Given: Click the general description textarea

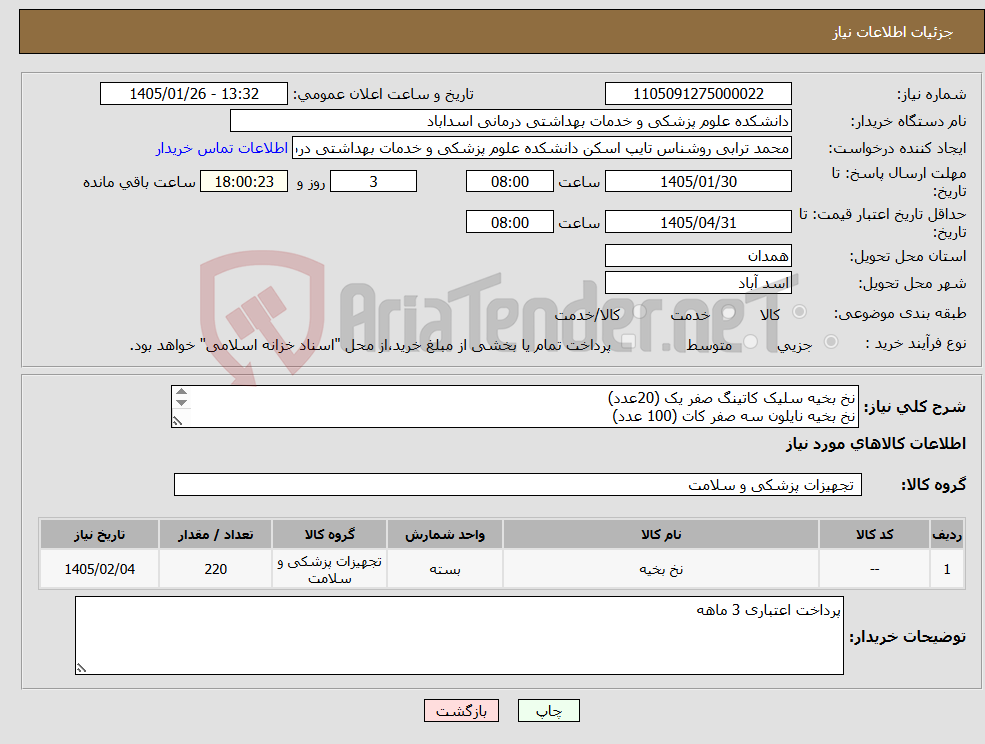Looking at the screenshot, I should [514, 407].
